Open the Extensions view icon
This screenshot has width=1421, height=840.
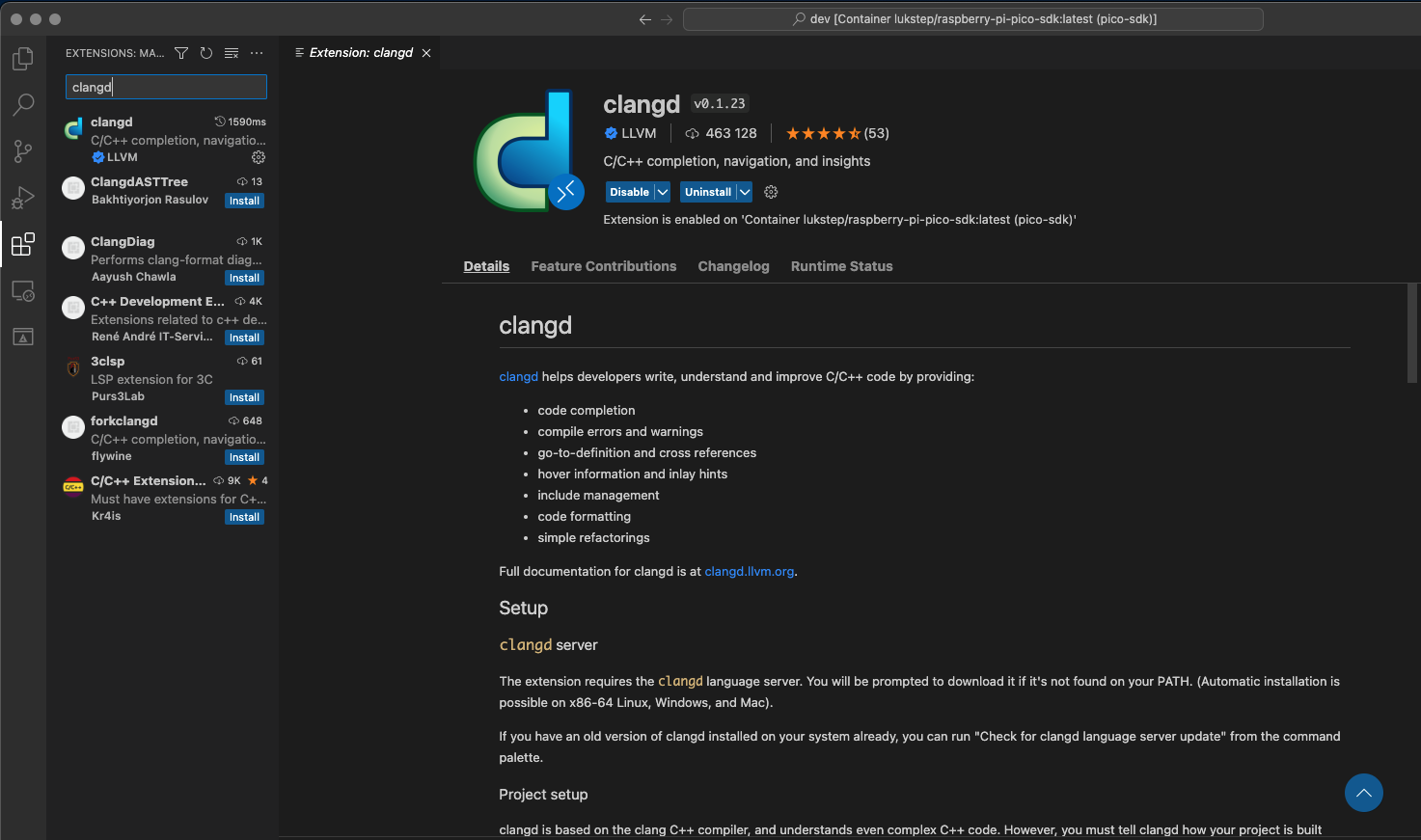pyautogui.click(x=22, y=244)
